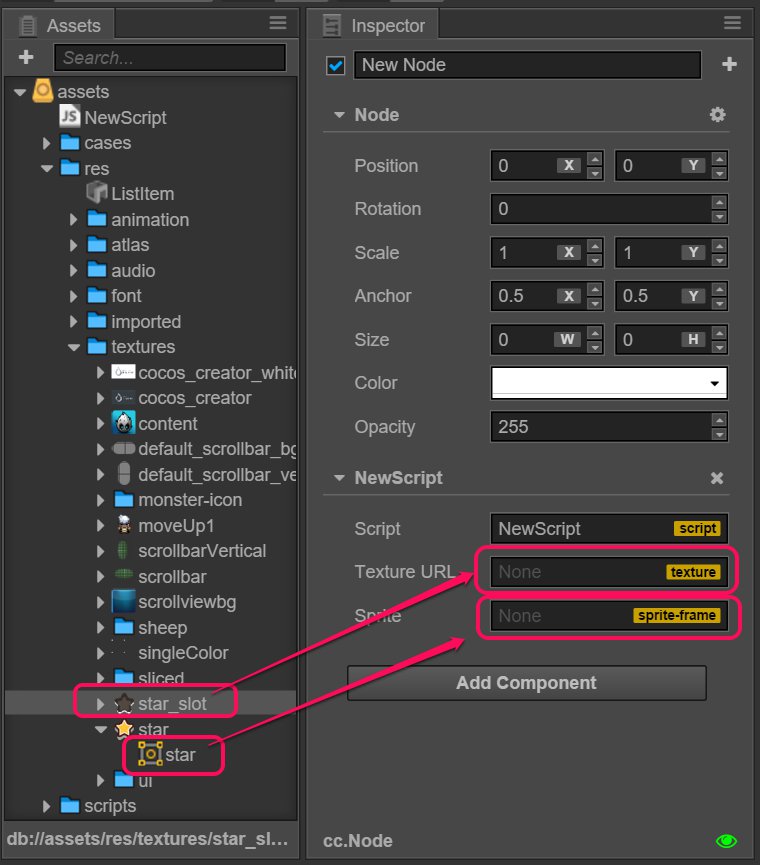The height and width of the screenshot is (865, 760).
Task: Expand the animation folder
Action: point(73,220)
